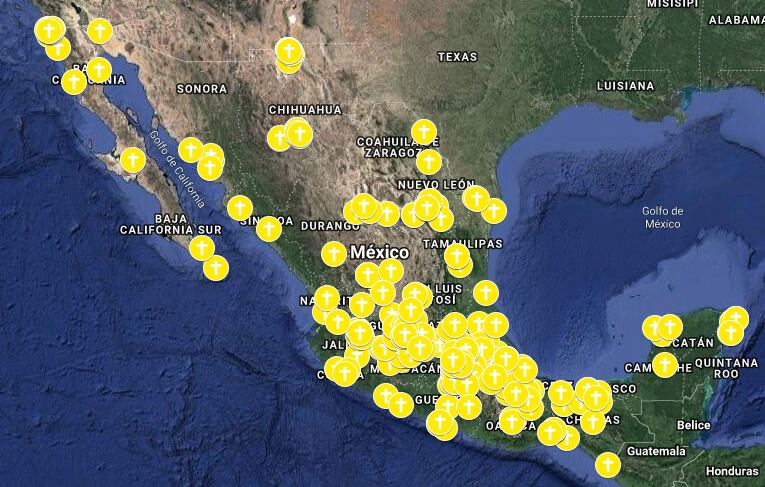The width and height of the screenshot is (765, 487).
Task: Open the stacked markers on the northern Chihuahua border
Action: coord(289,52)
